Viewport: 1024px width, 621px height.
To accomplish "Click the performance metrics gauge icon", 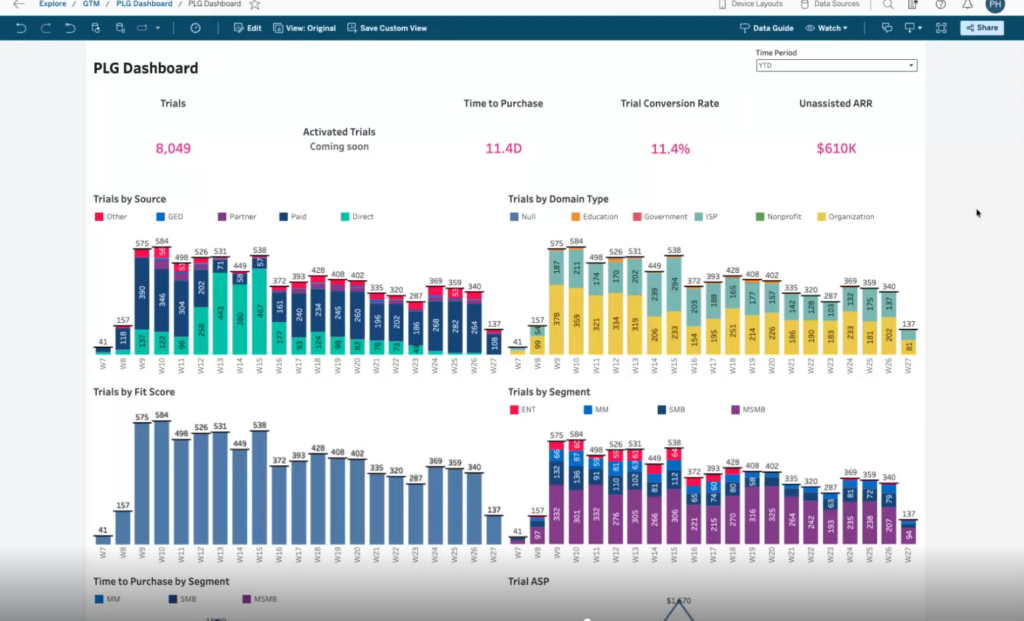I will pyautogui.click(x=195, y=28).
